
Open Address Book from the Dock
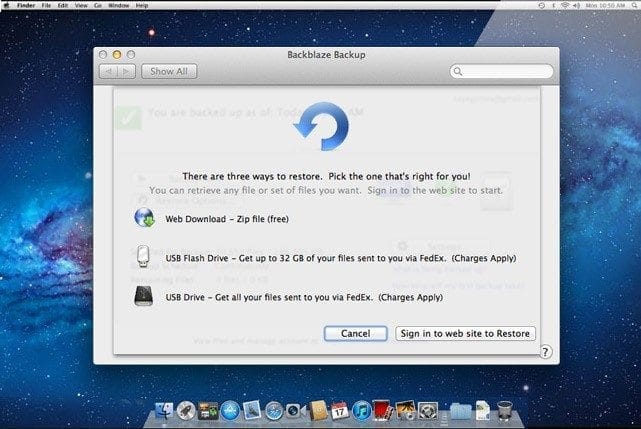[318, 410]
